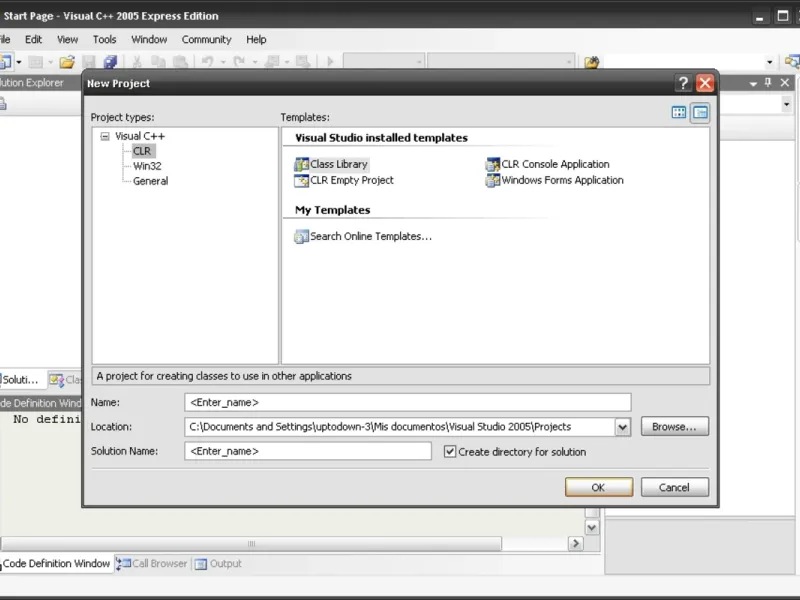The width and height of the screenshot is (800, 600).
Task: Click the New Project dialog help icon
Action: coord(683,83)
